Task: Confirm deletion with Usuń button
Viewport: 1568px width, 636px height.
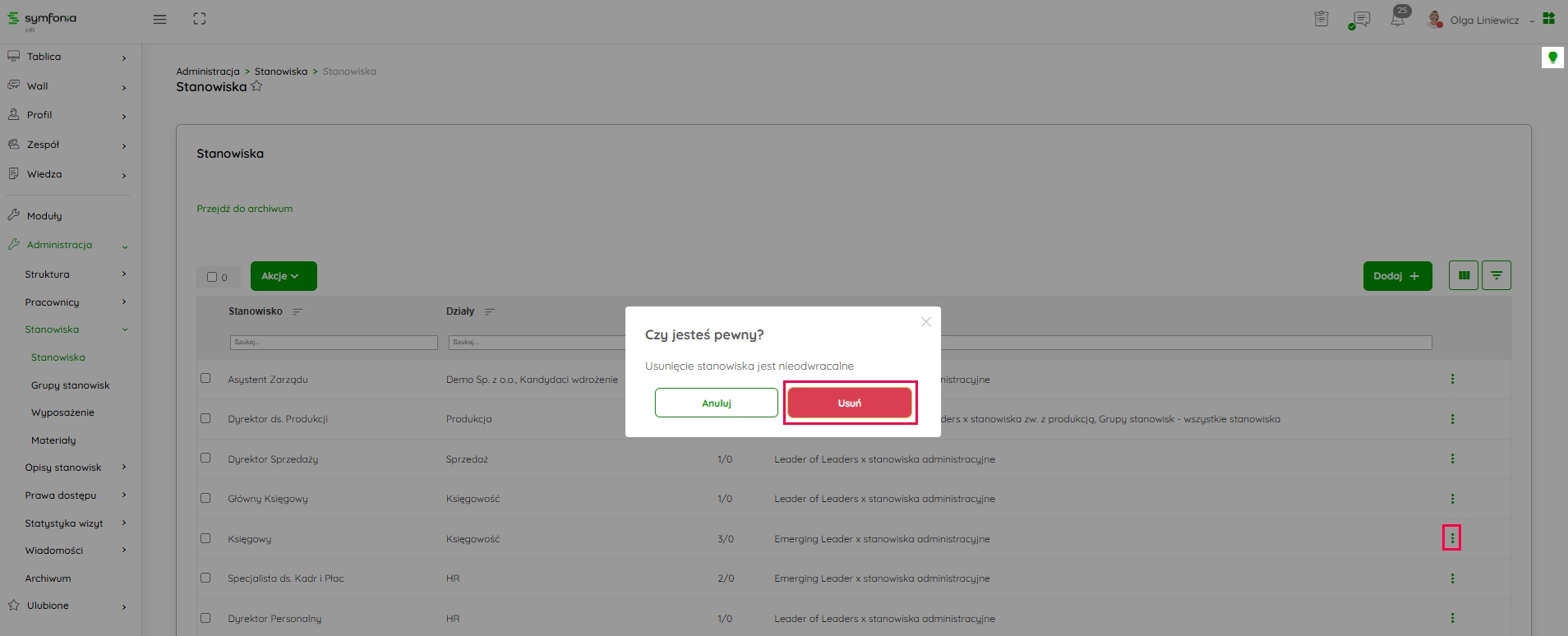Action: 849,403
